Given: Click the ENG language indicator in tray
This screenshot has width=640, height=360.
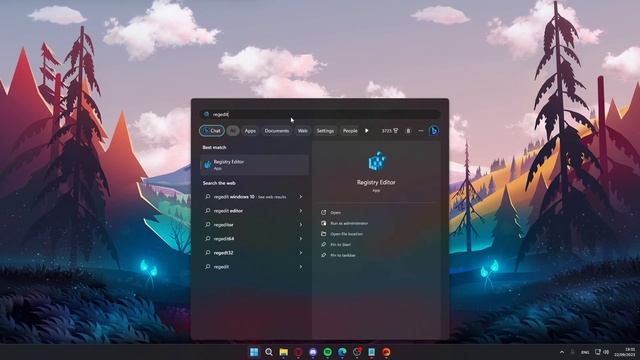Looking at the screenshot, I should point(585,352).
